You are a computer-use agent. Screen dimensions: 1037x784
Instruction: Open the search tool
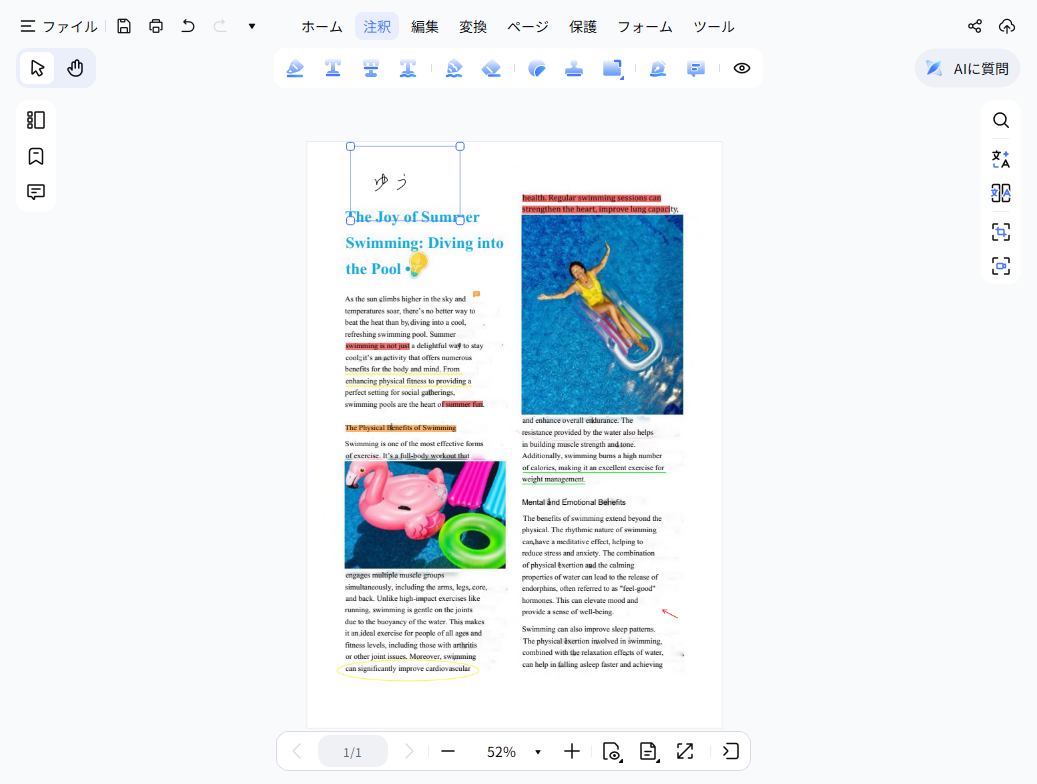point(1001,120)
